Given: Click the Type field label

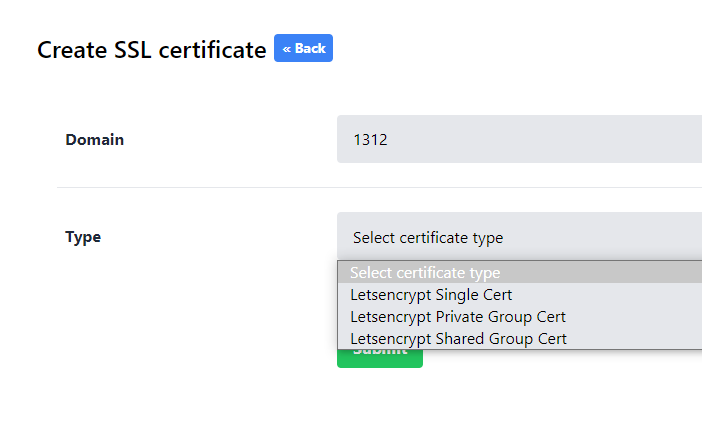Looking at the screenshot, I should coord(83,237).
